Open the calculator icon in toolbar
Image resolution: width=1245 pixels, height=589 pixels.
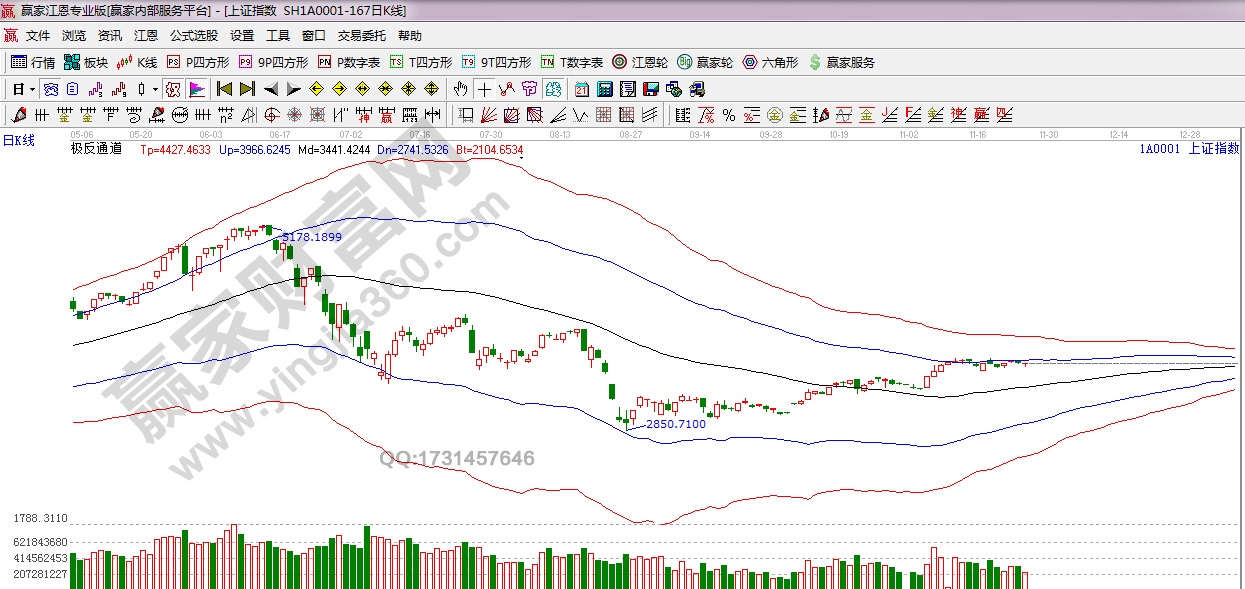(605, 89)
